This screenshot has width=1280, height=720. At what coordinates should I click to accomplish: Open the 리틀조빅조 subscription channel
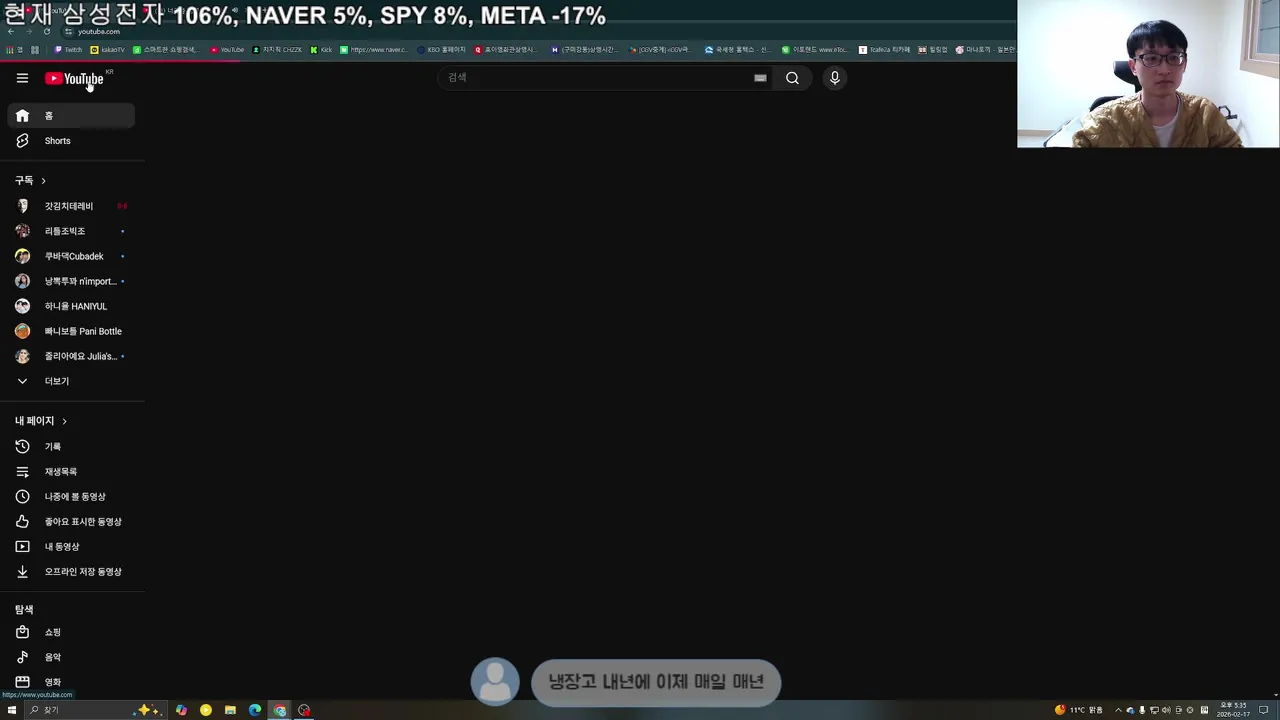coord(71,231)
